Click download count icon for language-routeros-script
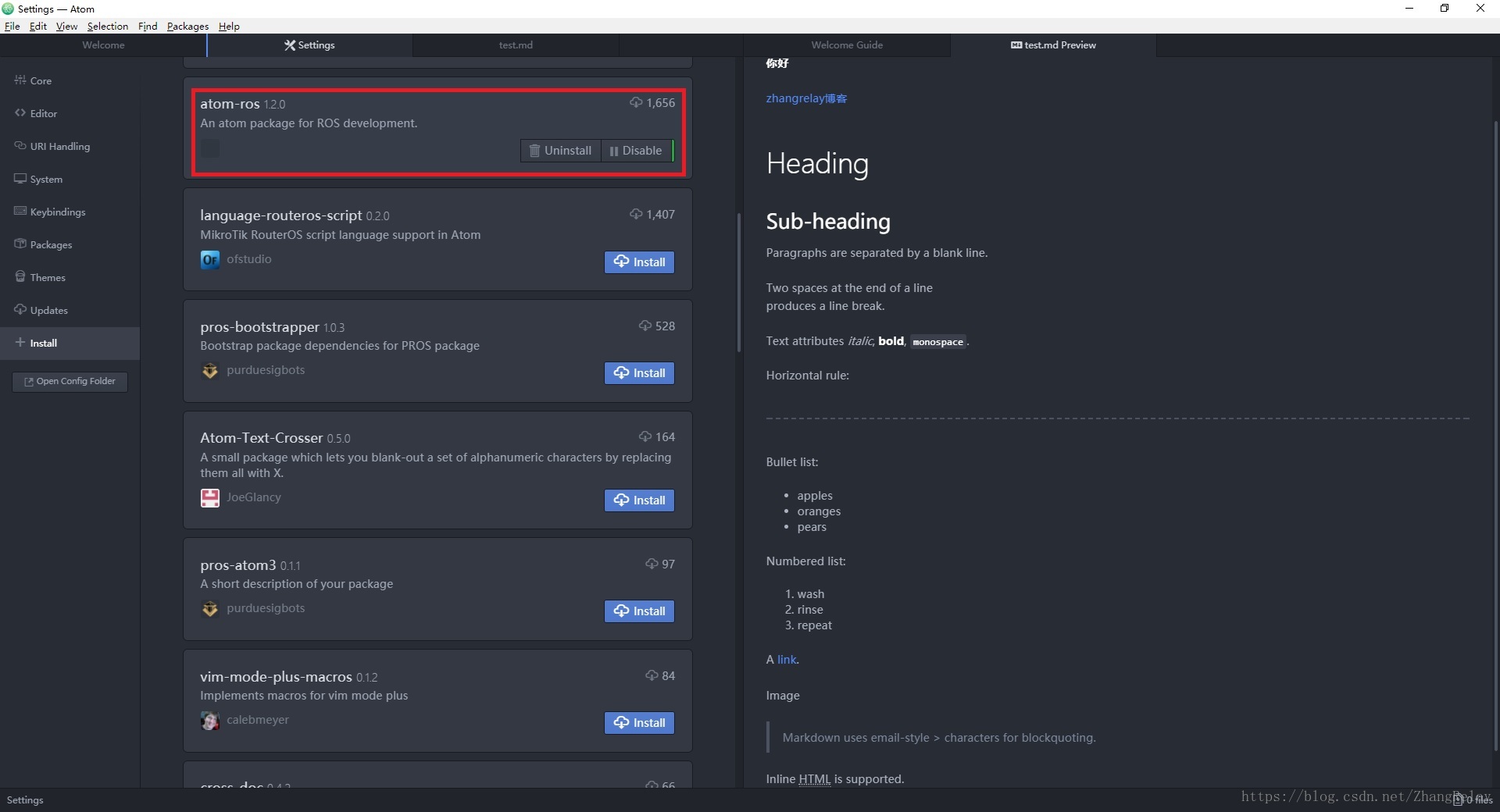Image resolution: width=1500 pixels, height=812 pixels. pos(636,215)
